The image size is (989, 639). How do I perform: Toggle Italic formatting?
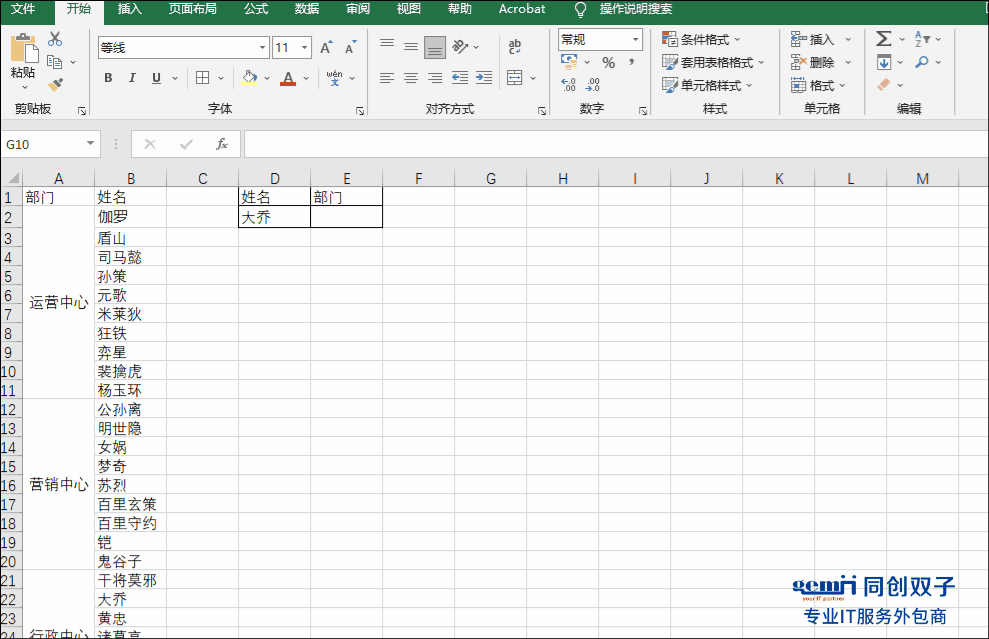point(132,78)
